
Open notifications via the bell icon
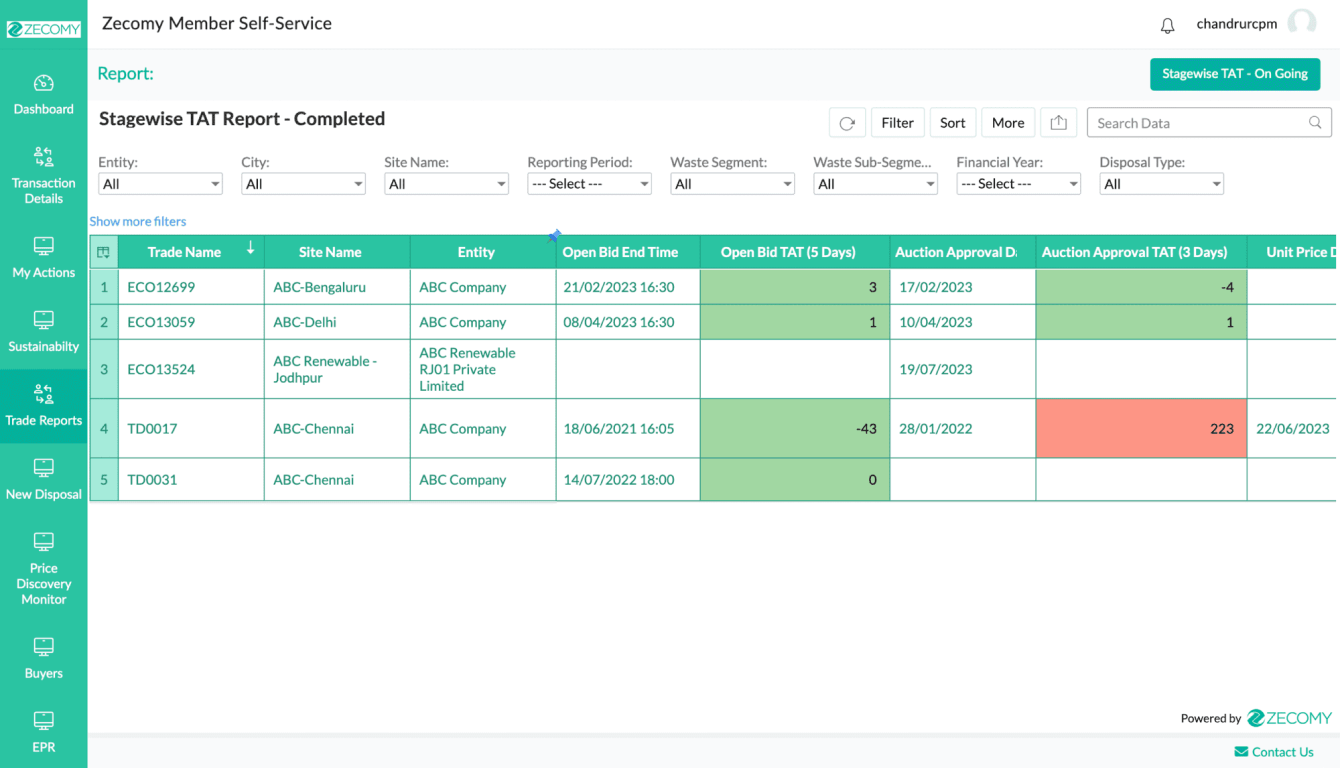1167,24
